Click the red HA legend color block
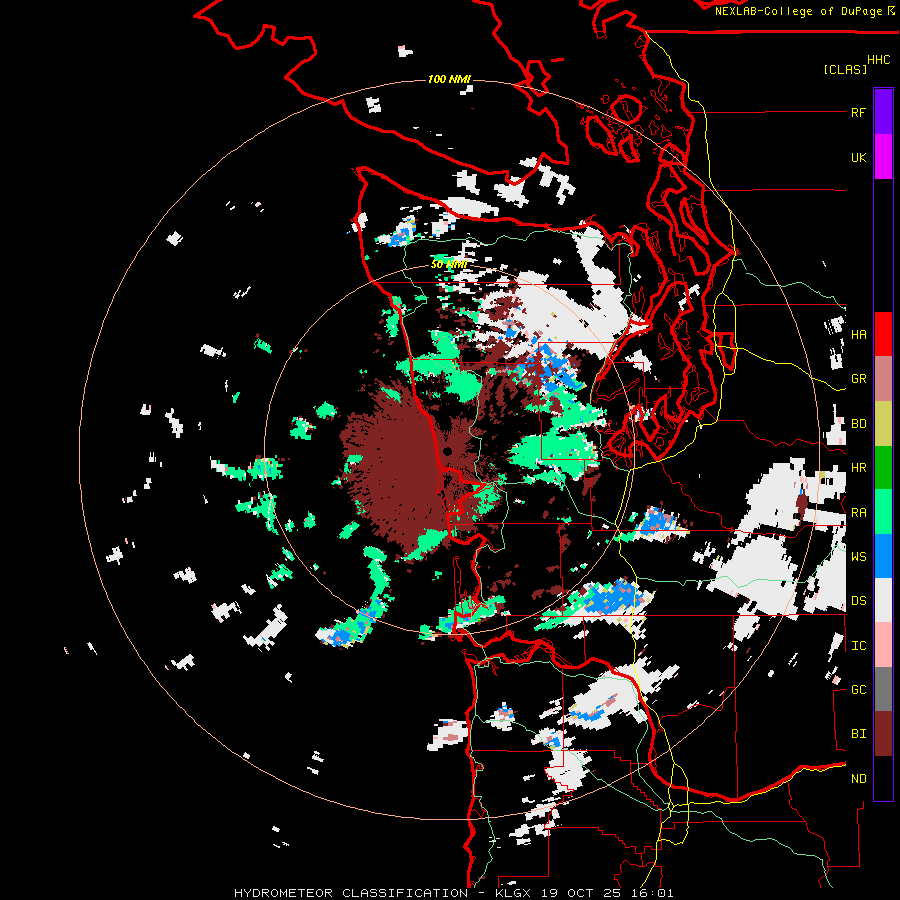Viewport: 900px width, 900px height. tap(883, 334)
